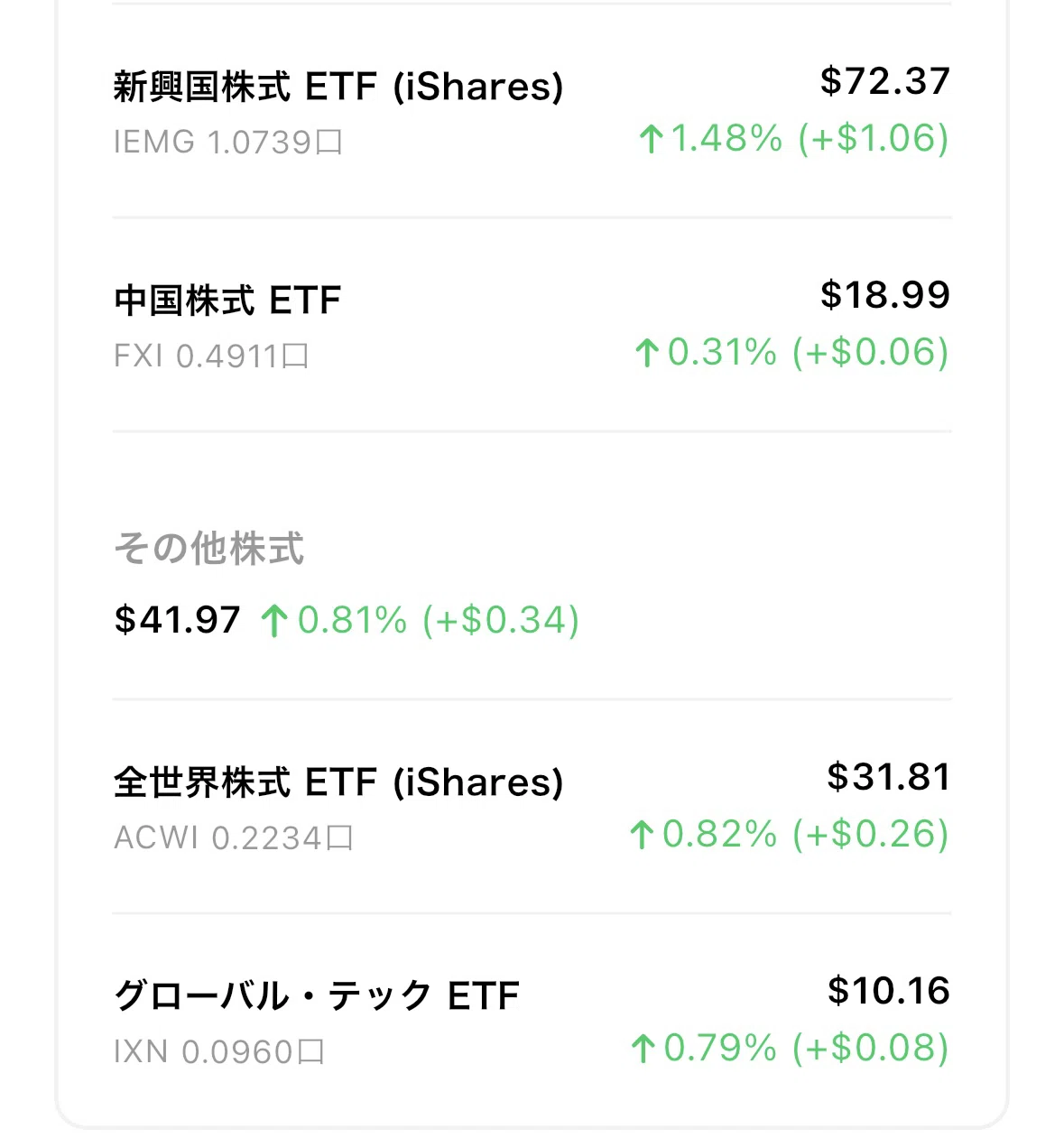Screen dimensions: 1064x1138
Task: Open the 中国株式 ETF holding
Action: [x=532, y=325]
